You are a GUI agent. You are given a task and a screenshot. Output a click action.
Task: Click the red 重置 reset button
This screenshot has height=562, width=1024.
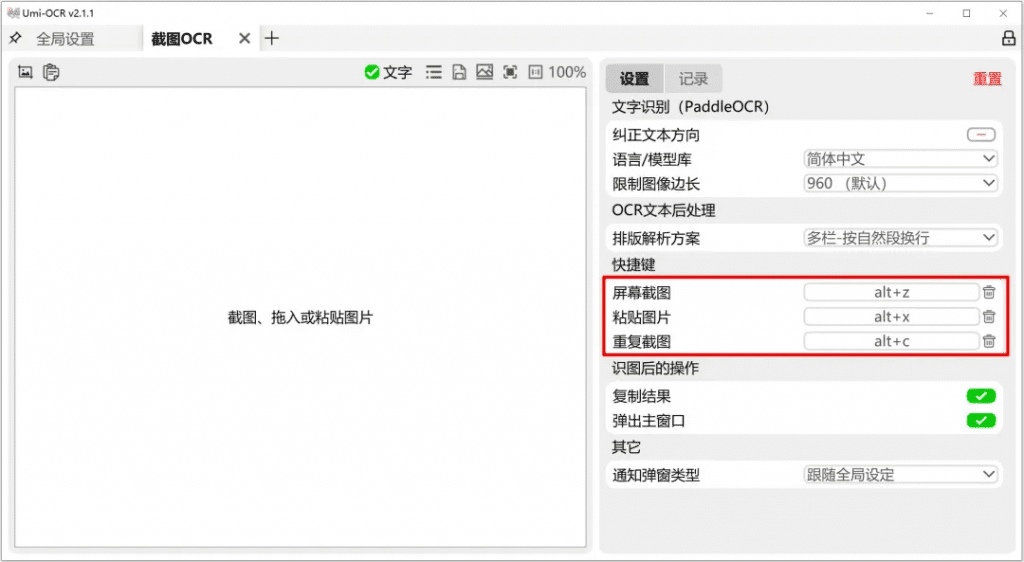(986, 79)
